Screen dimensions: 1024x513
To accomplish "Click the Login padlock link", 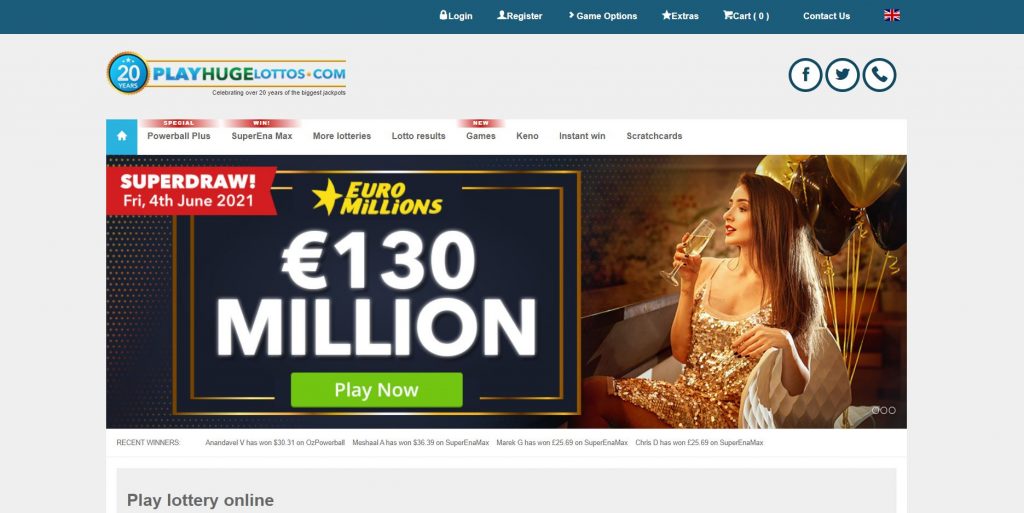I will click(x=456, y=16).
